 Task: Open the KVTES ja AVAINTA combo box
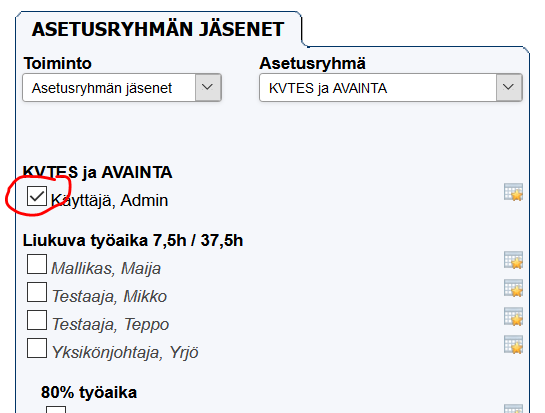(391, 87)
